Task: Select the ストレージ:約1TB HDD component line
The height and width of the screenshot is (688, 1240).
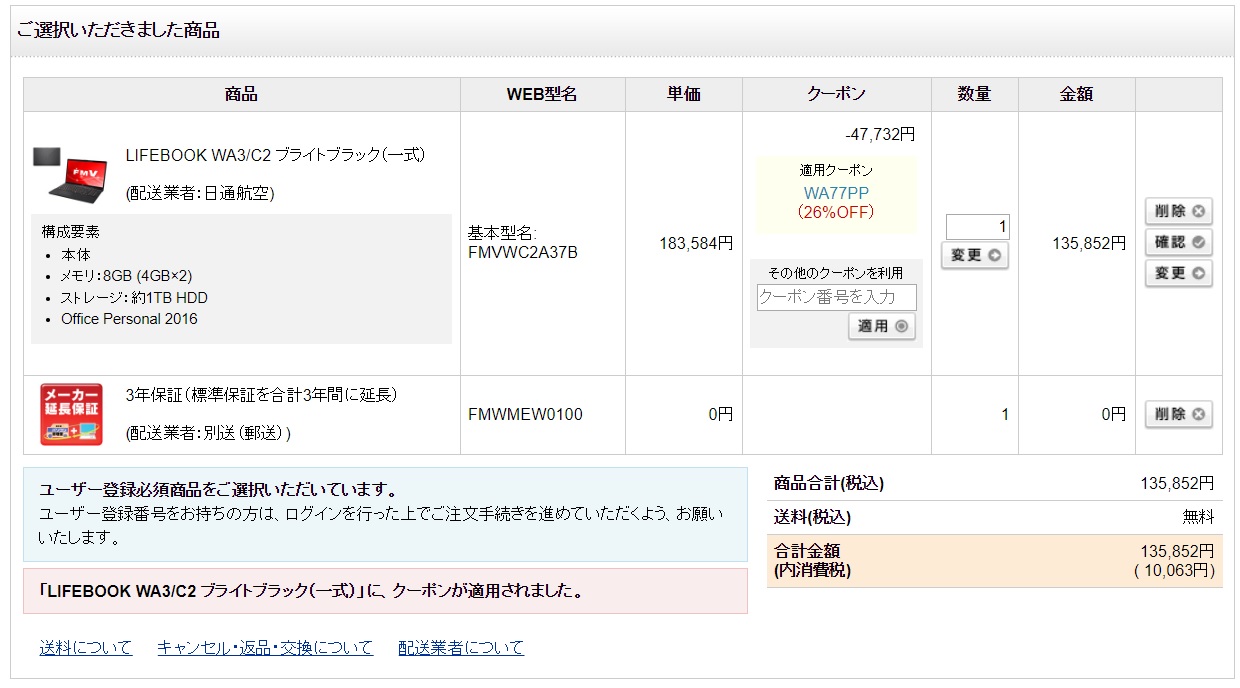Action: point(135,298)
